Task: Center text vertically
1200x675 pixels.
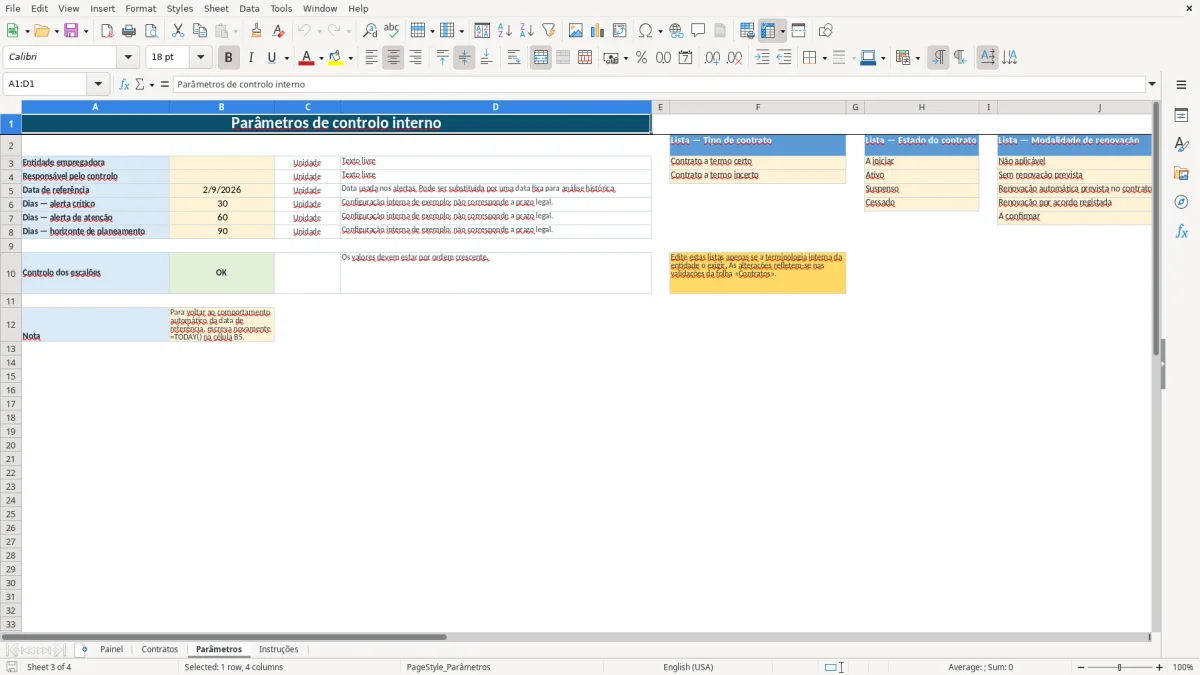Action: click(464, 58)
